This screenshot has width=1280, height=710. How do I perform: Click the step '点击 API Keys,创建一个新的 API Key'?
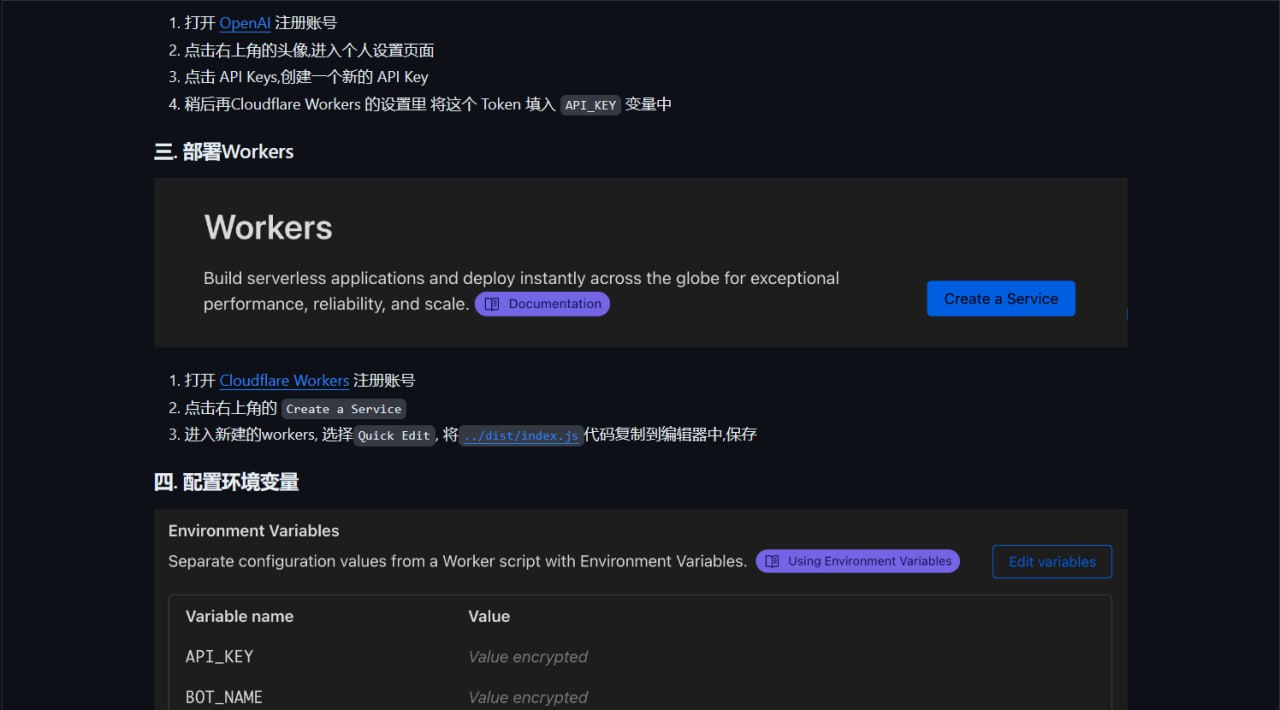pyautogui.click(x=306, y=77)
